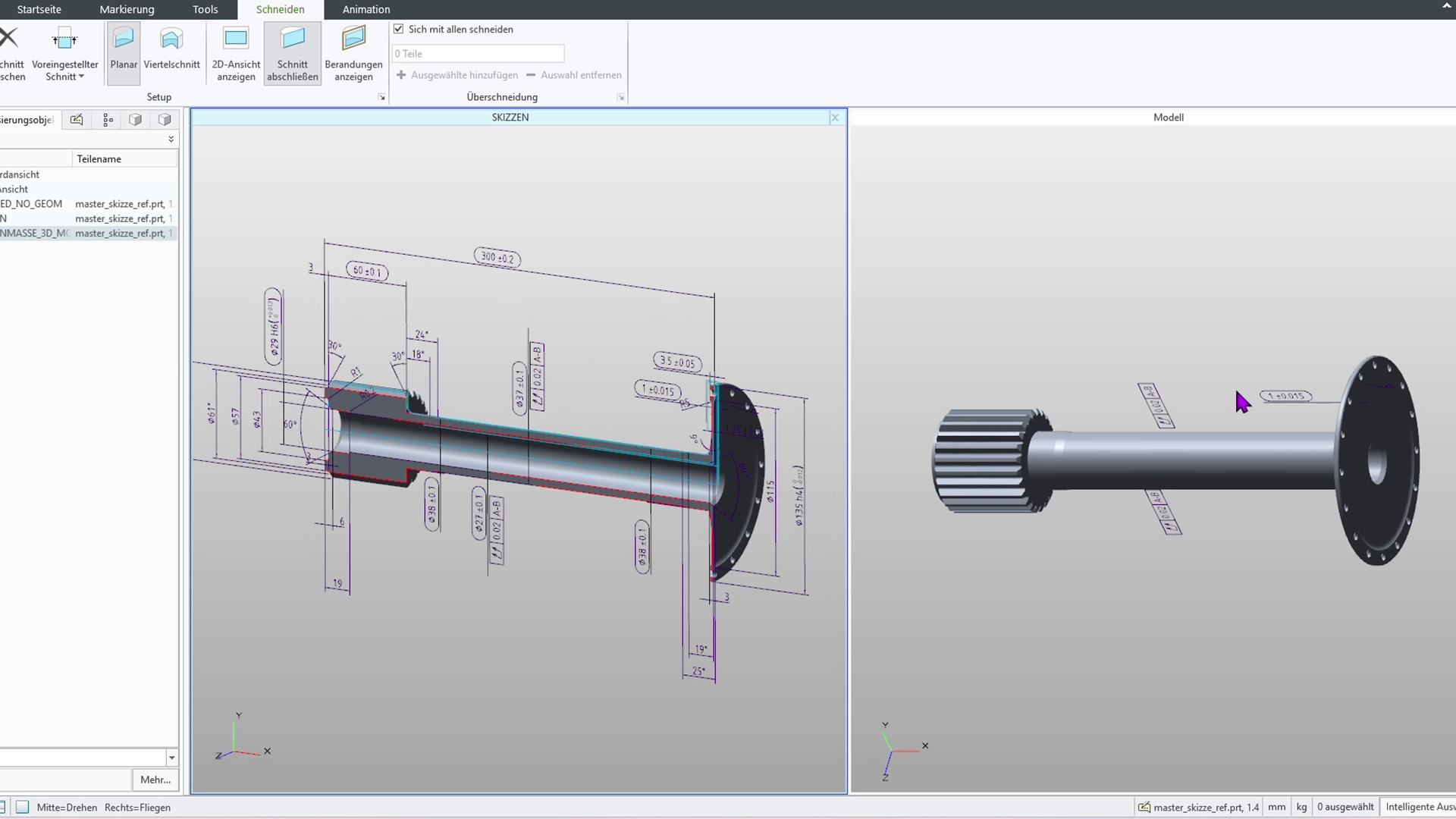Screen dimensions: 1456x819
Task: Toggle the small status bar square checkbox
Action: [23, 808]
